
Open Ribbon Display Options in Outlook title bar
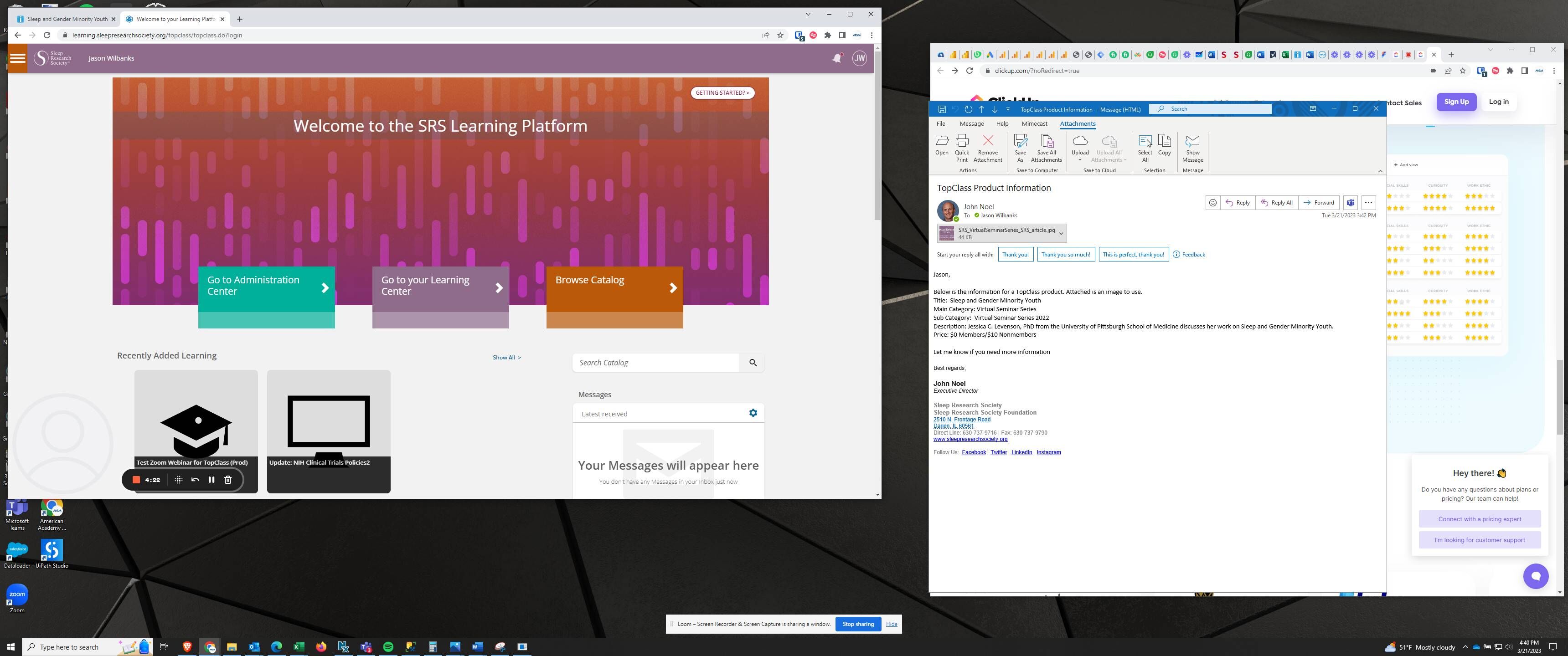[x=1312, y=109]
